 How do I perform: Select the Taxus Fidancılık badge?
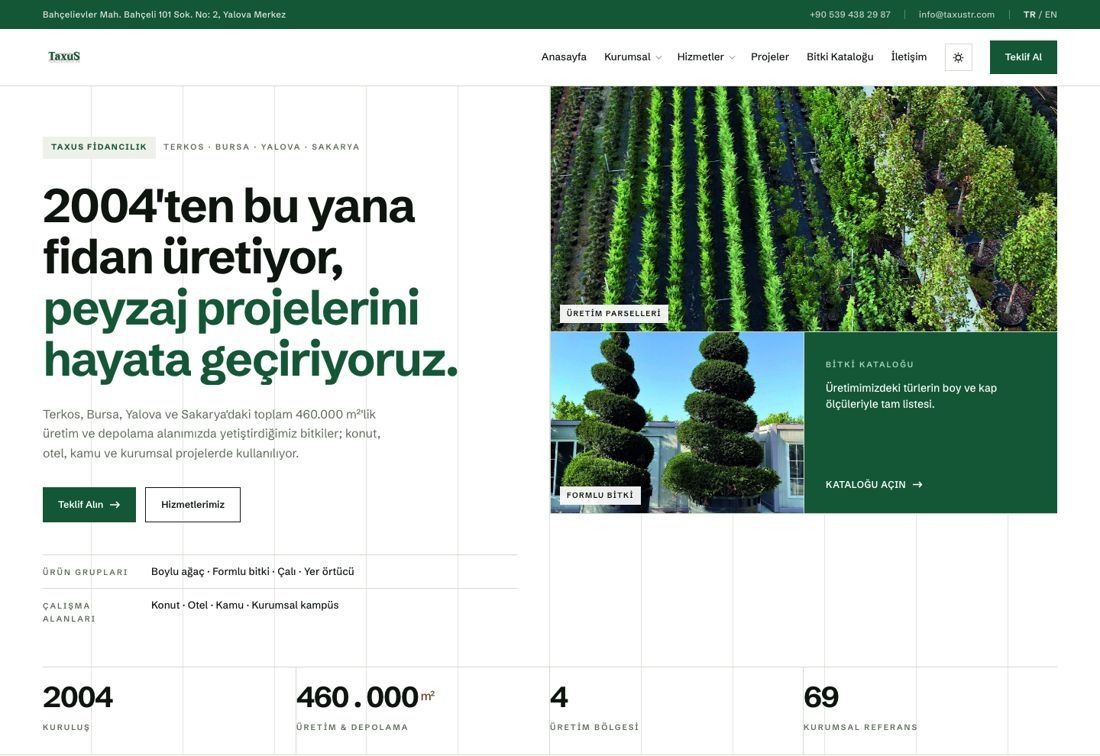pyautogui.click(x=99, y=147)
